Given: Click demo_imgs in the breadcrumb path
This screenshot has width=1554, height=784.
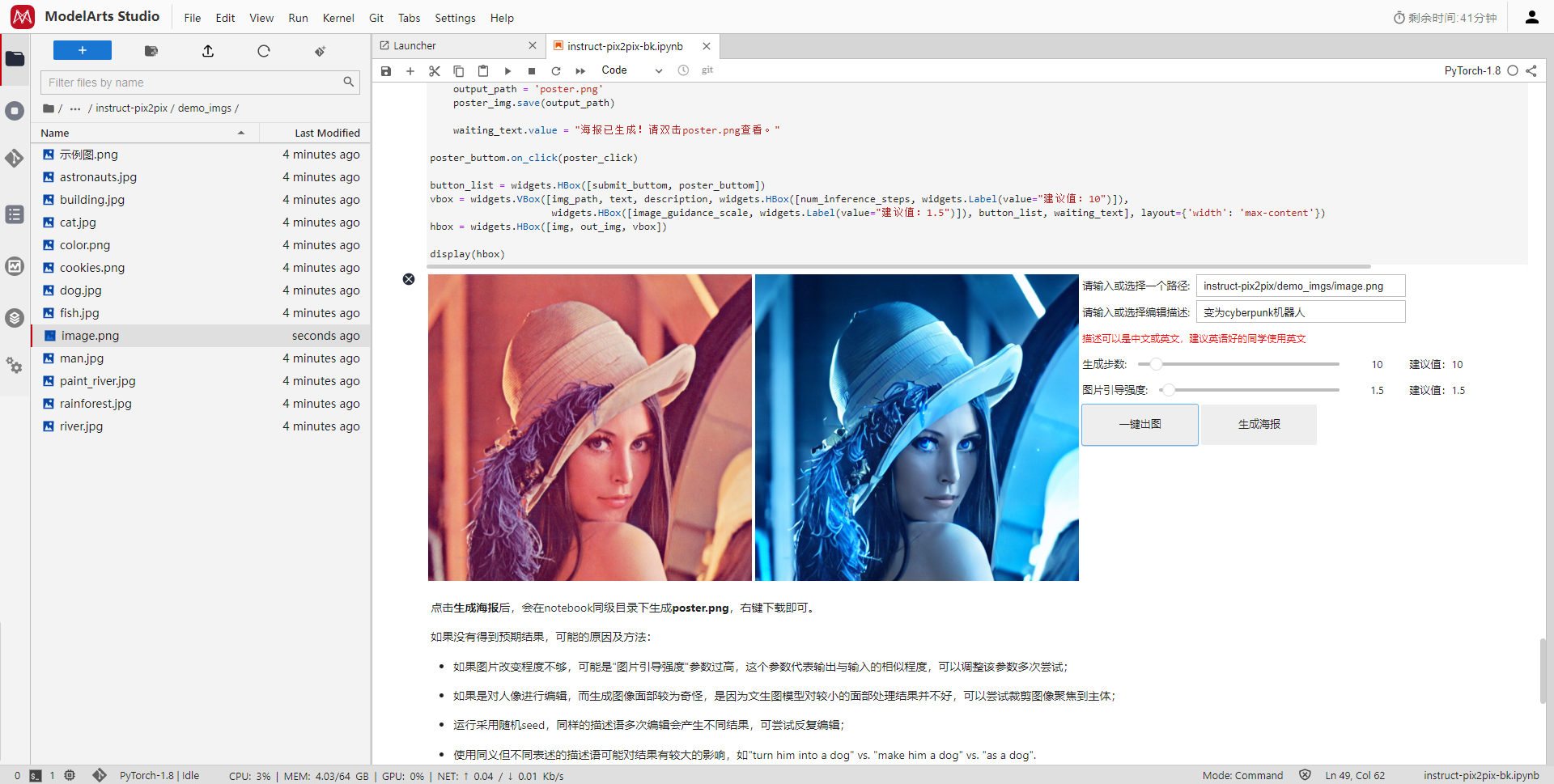Looking at the screenshot, I should click(x=205, y=108).
